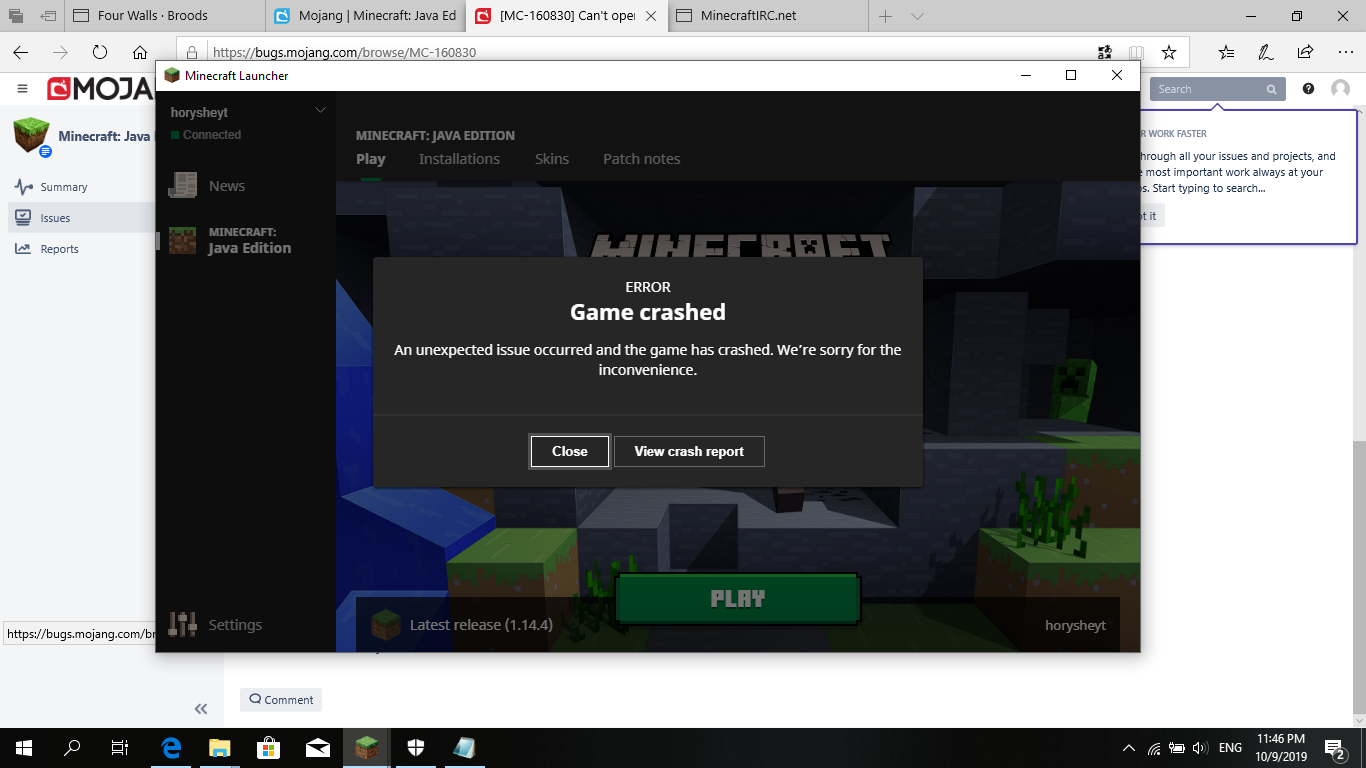Add this page to favorites with the star
The image size is (1366, 768).
pyautogui.click(x=1168, y=52)
